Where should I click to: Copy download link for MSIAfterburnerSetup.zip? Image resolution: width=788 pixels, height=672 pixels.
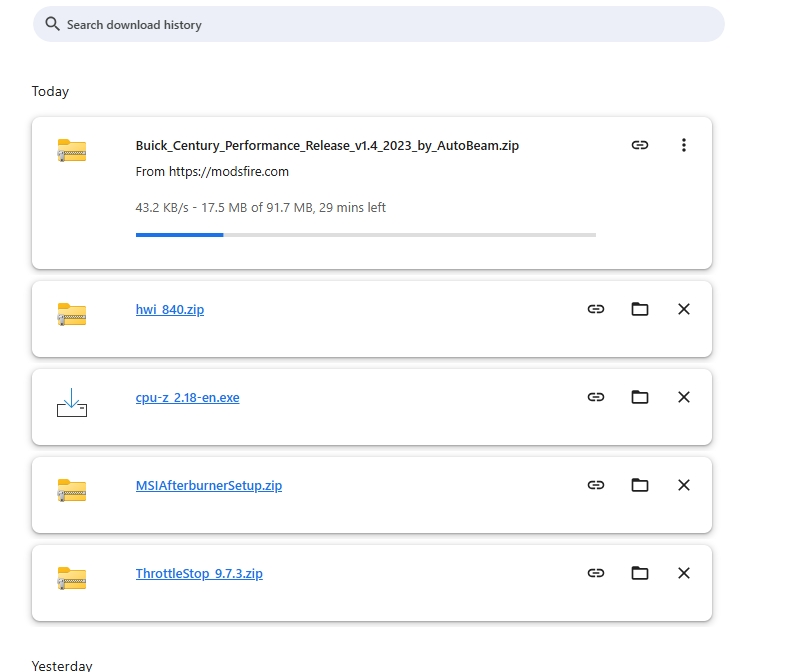(x=596, y=485)
